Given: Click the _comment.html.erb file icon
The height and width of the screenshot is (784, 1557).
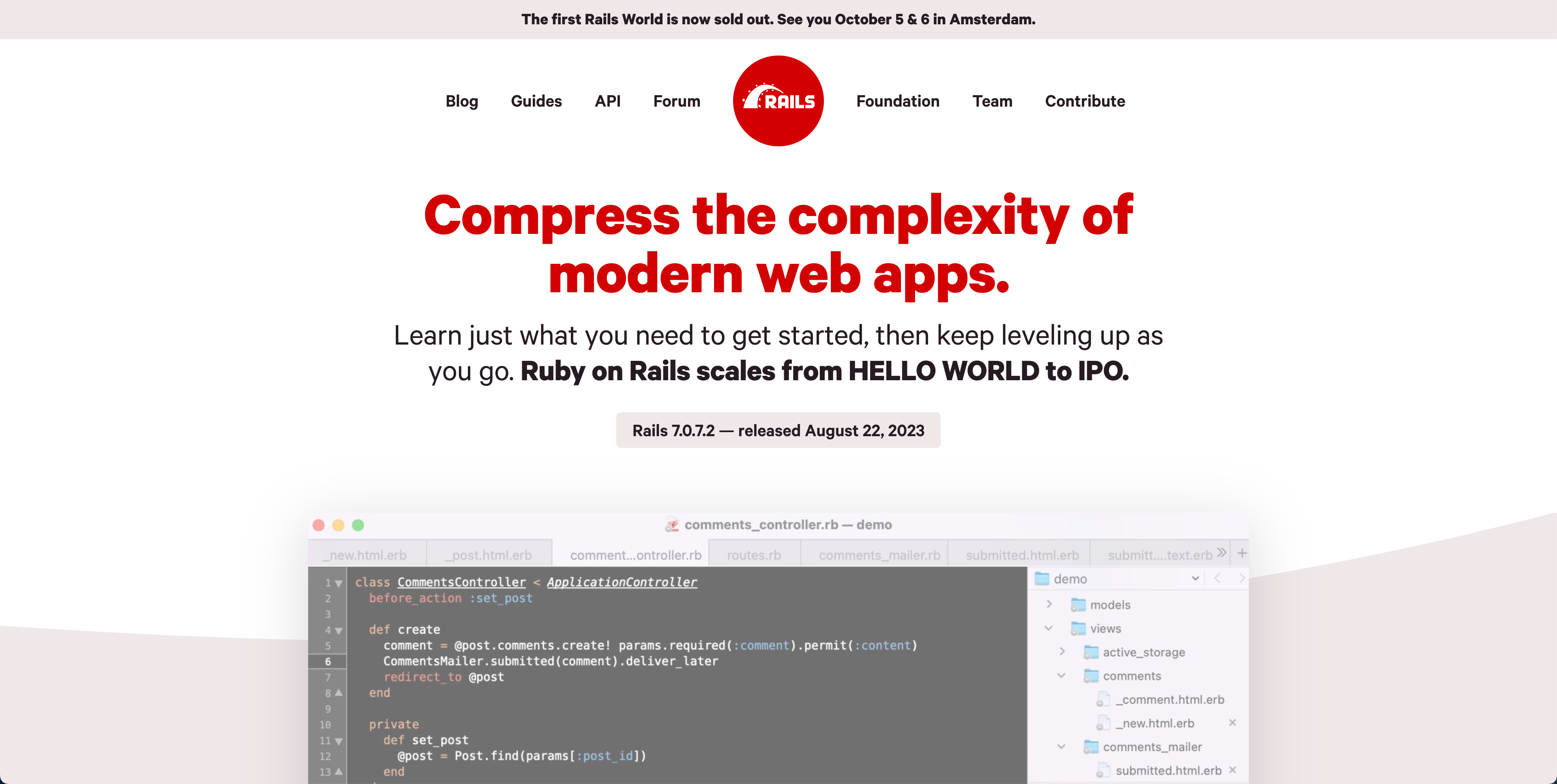Looking at the screenshot, I should pos(1103,699).
